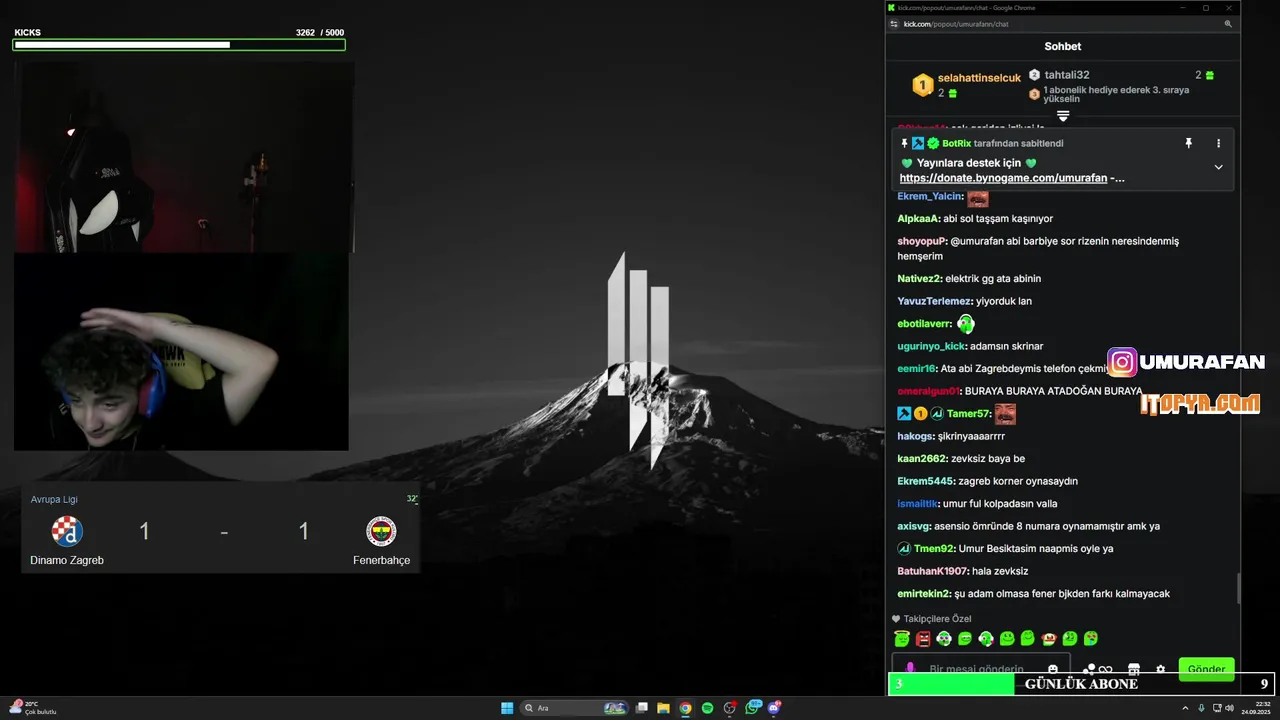1280x720 pixels.
Task: Click the taskbar volume speaker icon
Action: click(1229, 708)
